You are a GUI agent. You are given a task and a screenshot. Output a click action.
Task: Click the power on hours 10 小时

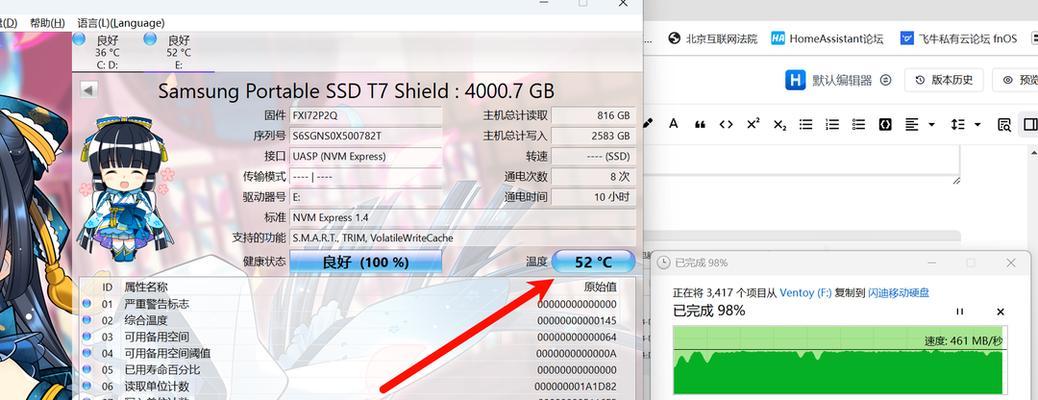(593, 197)
